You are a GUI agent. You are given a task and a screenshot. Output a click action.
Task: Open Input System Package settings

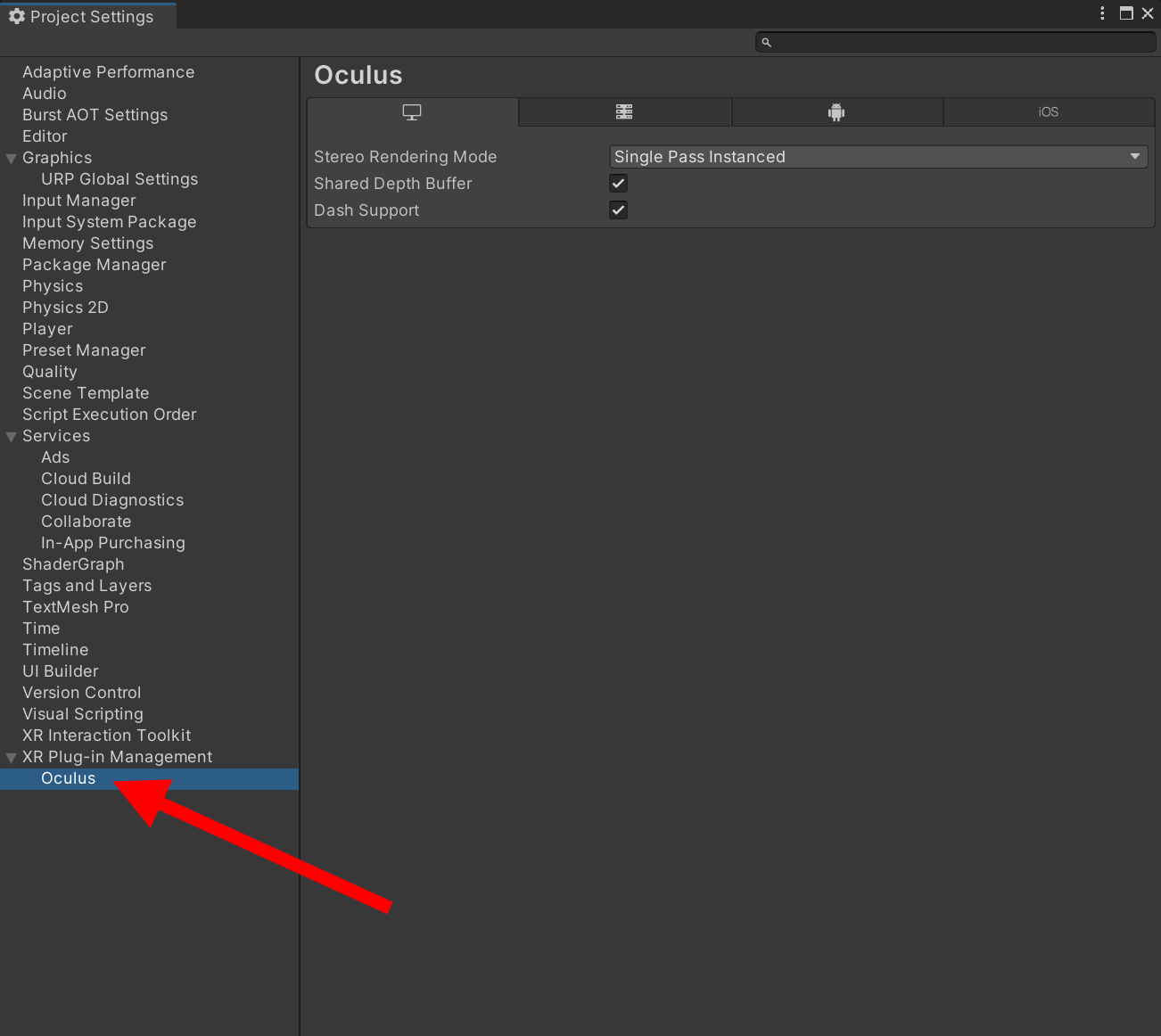(109, 222)
